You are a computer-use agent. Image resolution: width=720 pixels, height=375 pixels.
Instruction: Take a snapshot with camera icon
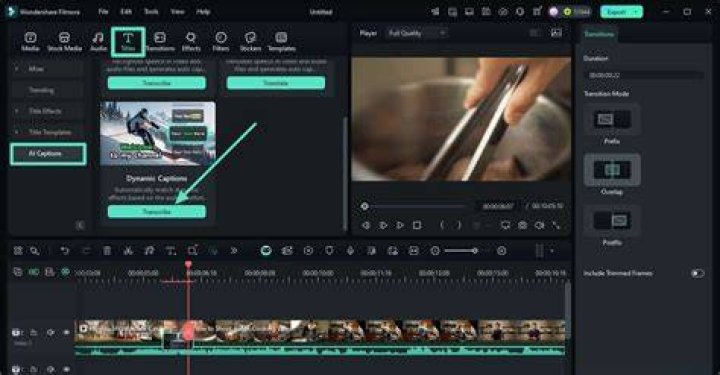(x=523, y=225)
